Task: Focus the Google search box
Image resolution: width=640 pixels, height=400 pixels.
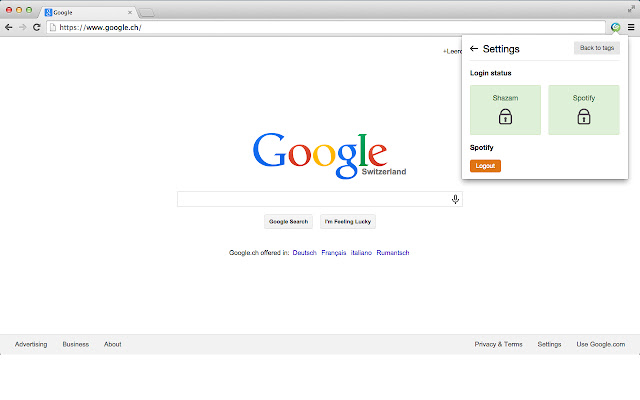Action: 320,199
